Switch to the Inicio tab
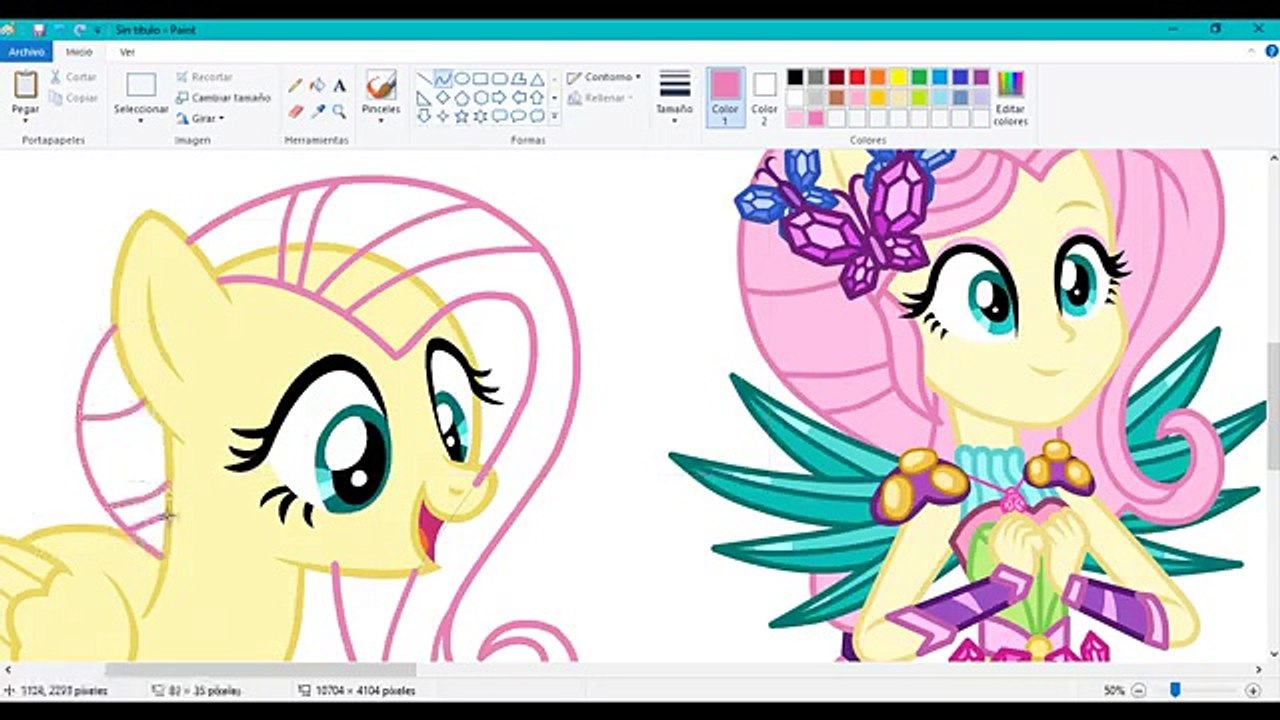The image size is (1280, 720). pyautogui.click(x=79, y=52)
